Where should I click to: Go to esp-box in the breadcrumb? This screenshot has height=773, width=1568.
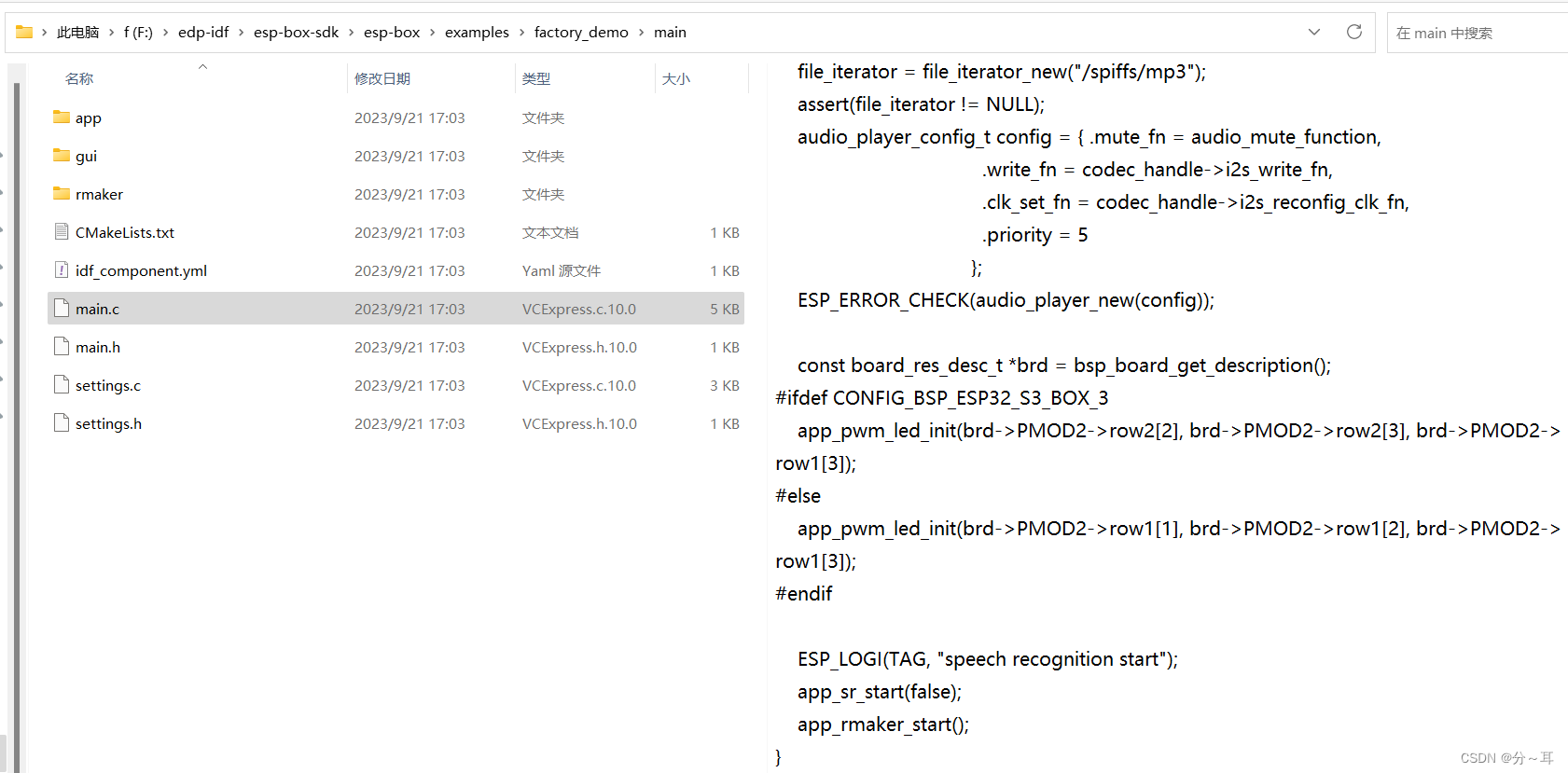tap(392, 33)
